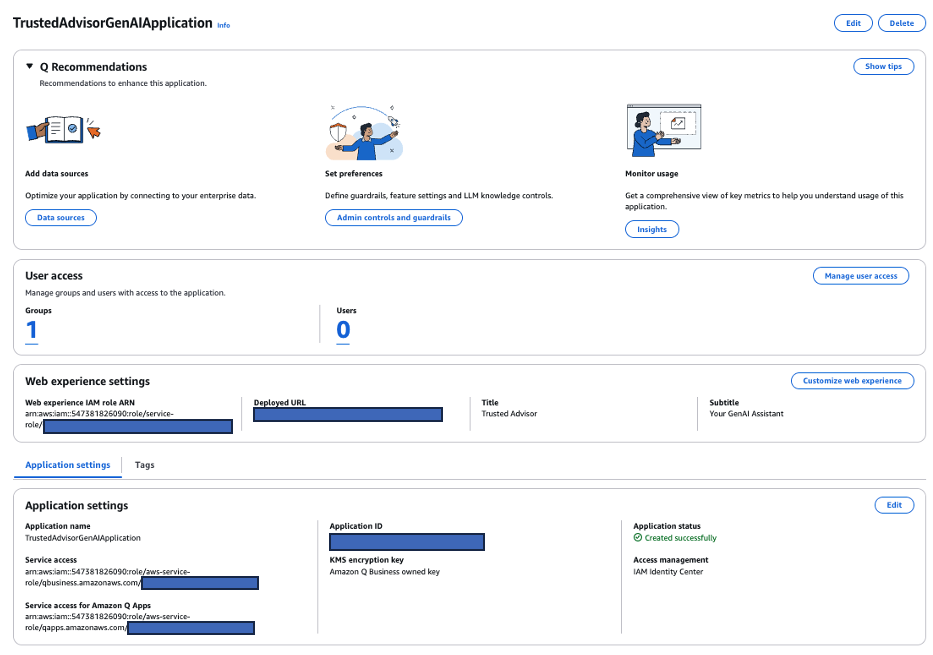Click Edit in Application settings panel
Image resolution: width=933 pixels, height=655 pixels.
click(894, 505)
